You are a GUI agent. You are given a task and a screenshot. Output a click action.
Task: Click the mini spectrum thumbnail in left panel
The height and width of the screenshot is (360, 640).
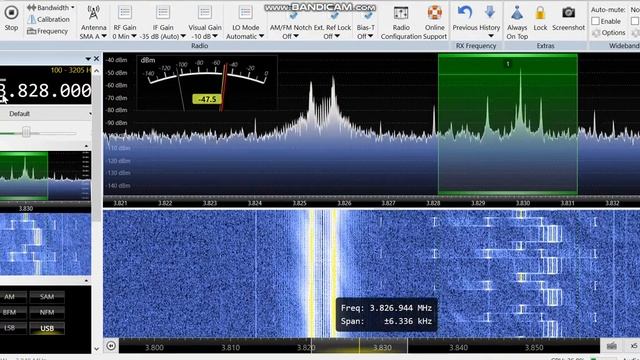click(x=45, y=176)
